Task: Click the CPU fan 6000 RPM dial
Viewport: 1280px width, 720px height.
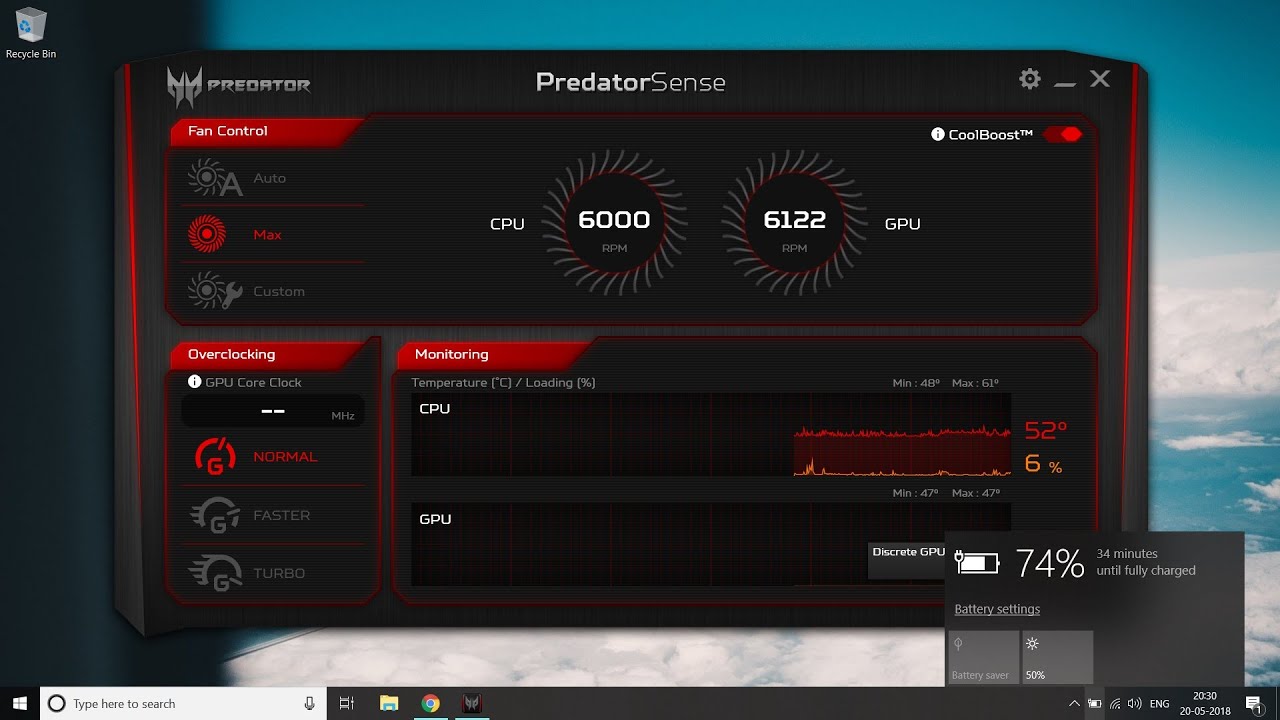Action: (614, 223)
